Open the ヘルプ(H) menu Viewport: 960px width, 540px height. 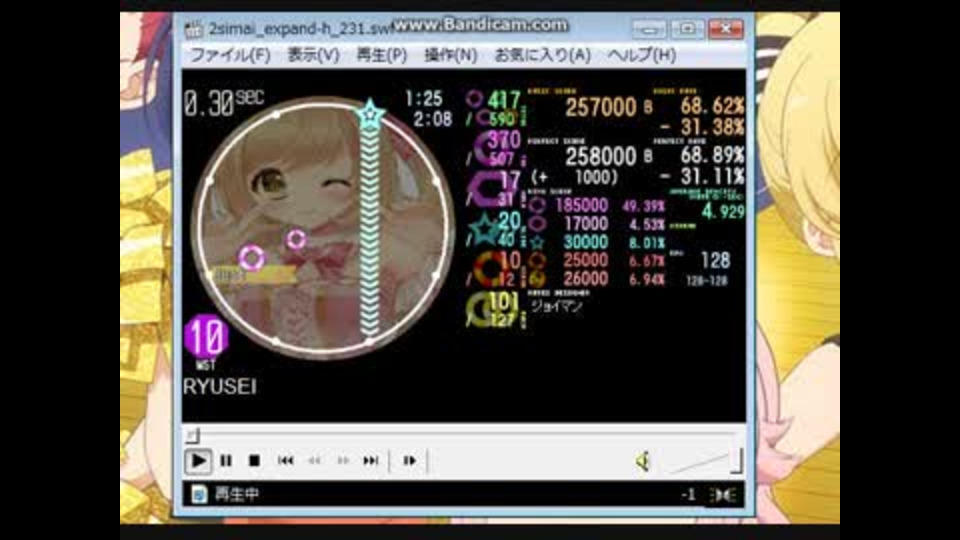click(642, 55)
